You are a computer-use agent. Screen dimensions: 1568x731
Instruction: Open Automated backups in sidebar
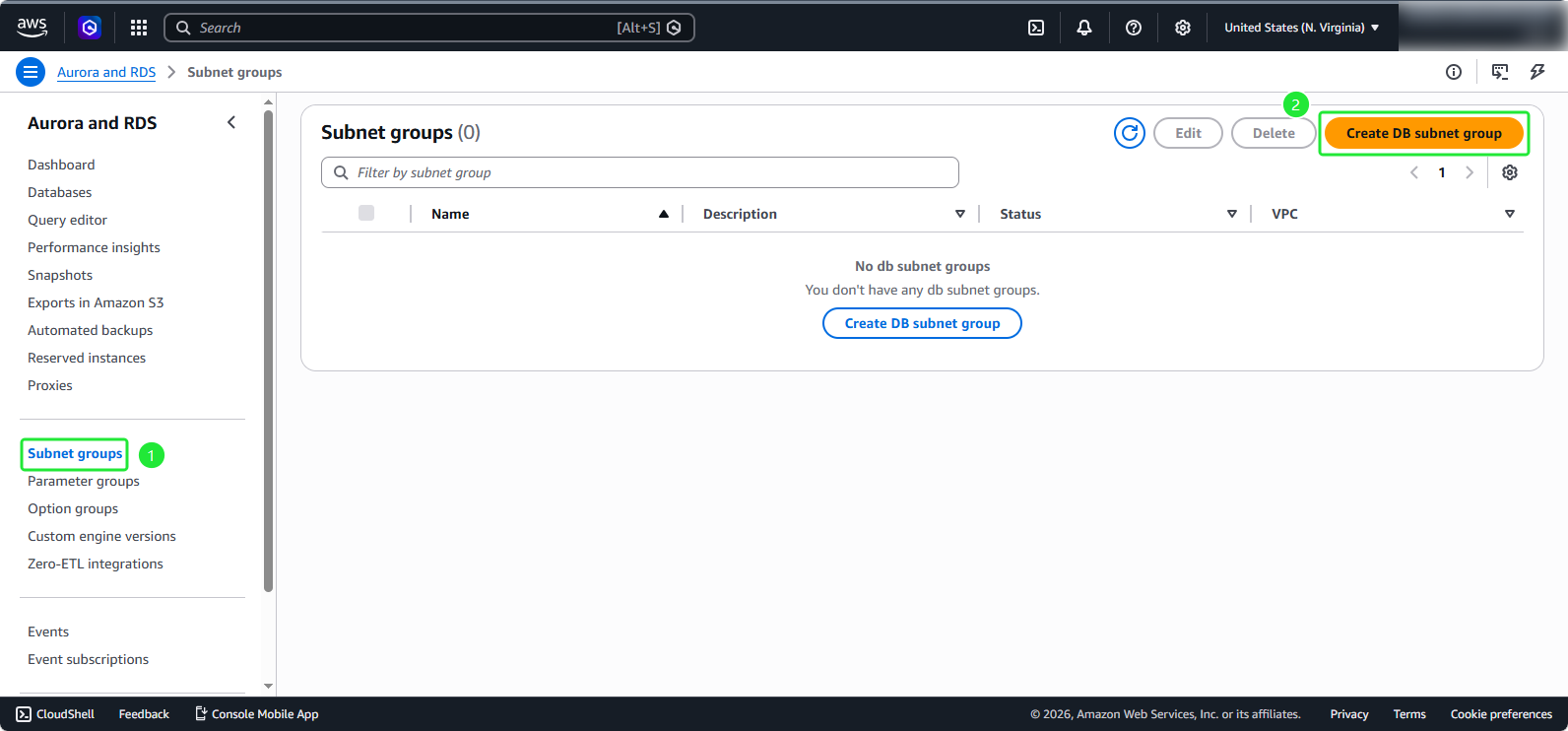90,330
